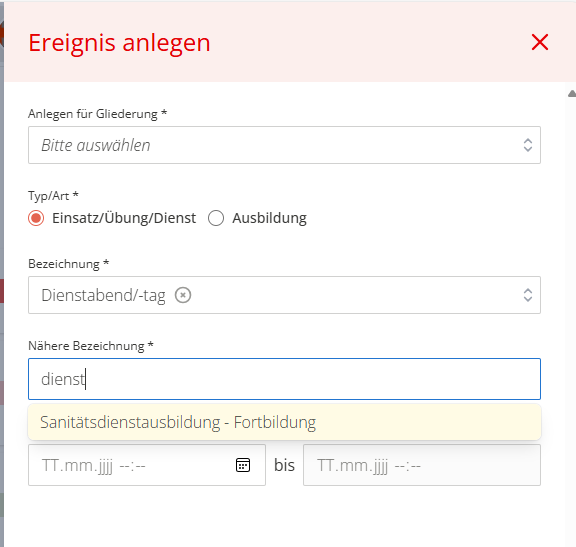Close the Ereignis anlegen dialog

540,42
